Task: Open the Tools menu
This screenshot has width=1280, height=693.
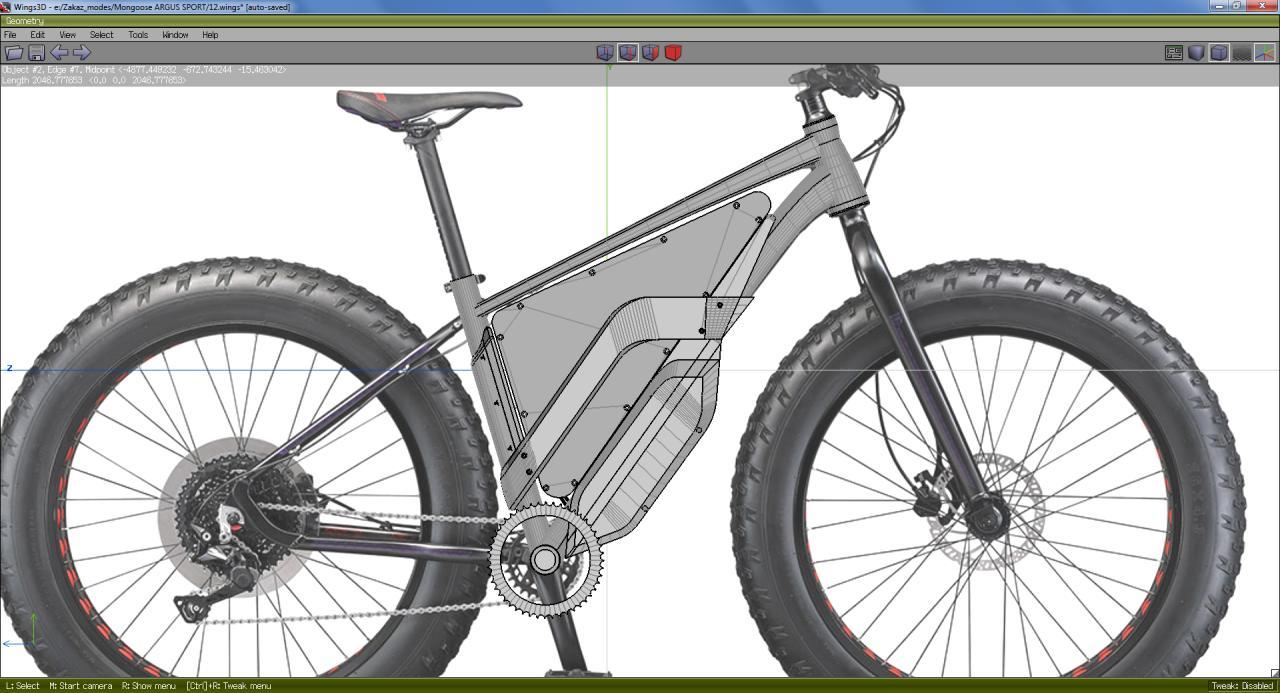Action: click(138, 35)
